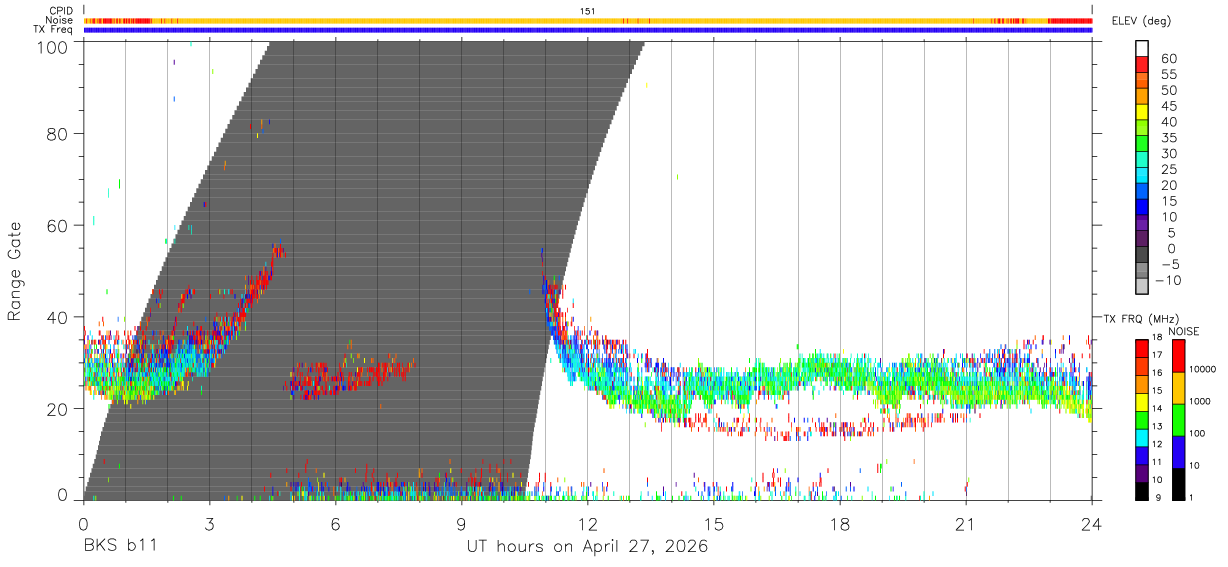Click the '1000' noise legend label
Image resolution: width=1228 pixels, height=567 pixels.
tap(1202, 401)
